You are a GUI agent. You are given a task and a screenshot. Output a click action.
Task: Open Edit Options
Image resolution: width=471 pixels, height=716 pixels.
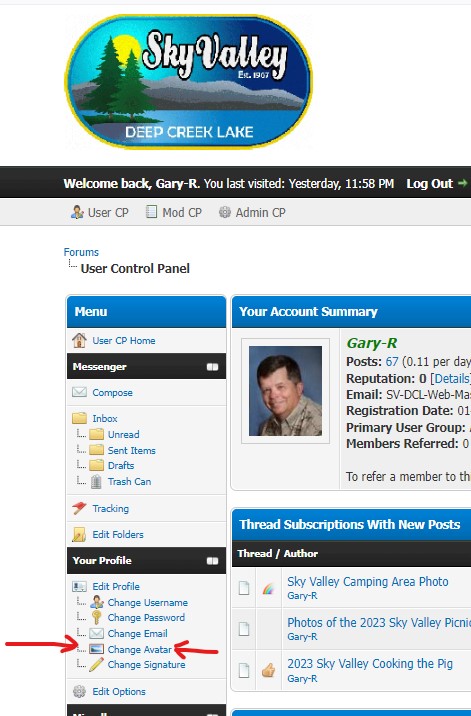tap(119, 692)
